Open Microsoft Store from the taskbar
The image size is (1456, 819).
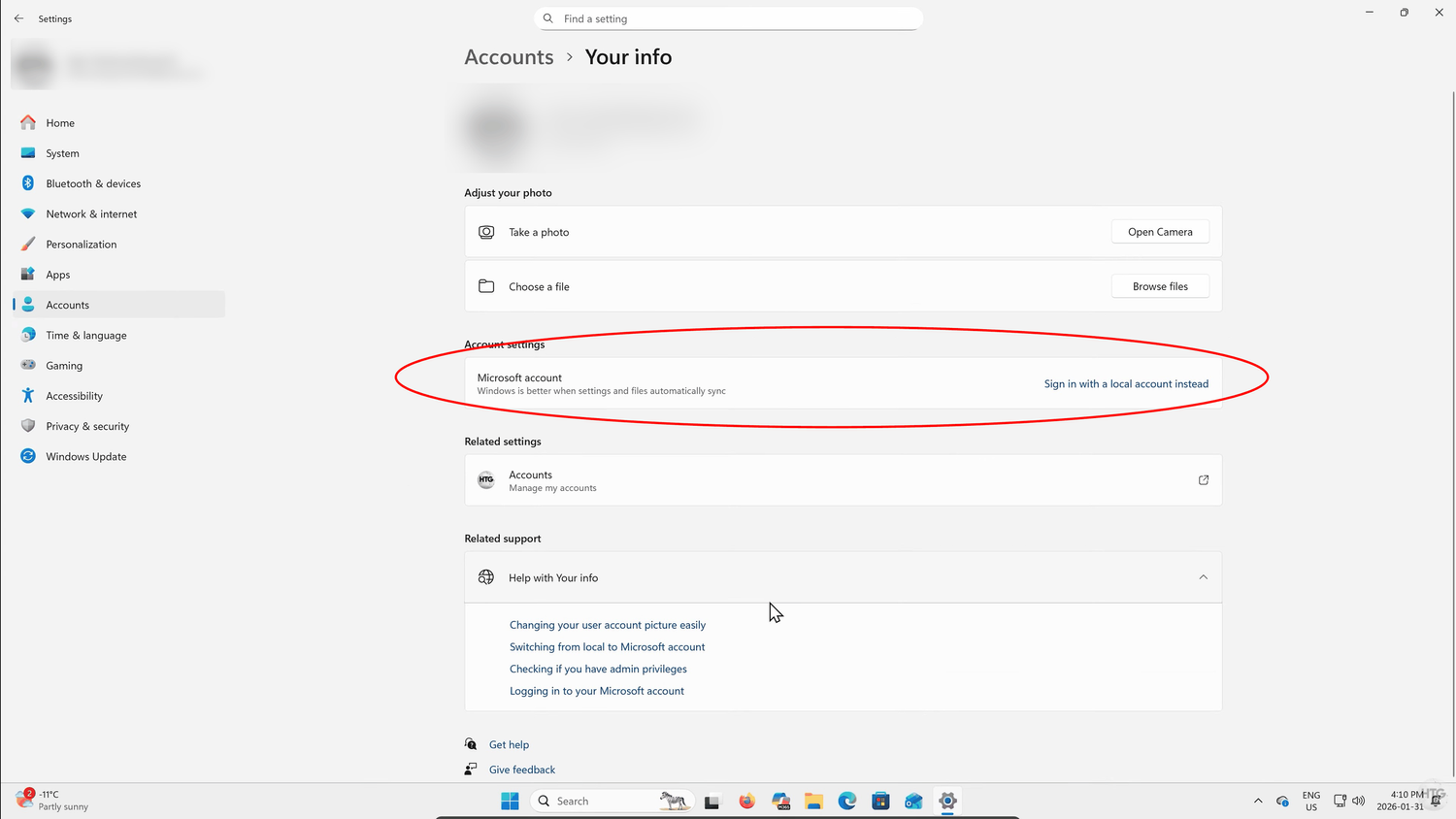[880, 801]
